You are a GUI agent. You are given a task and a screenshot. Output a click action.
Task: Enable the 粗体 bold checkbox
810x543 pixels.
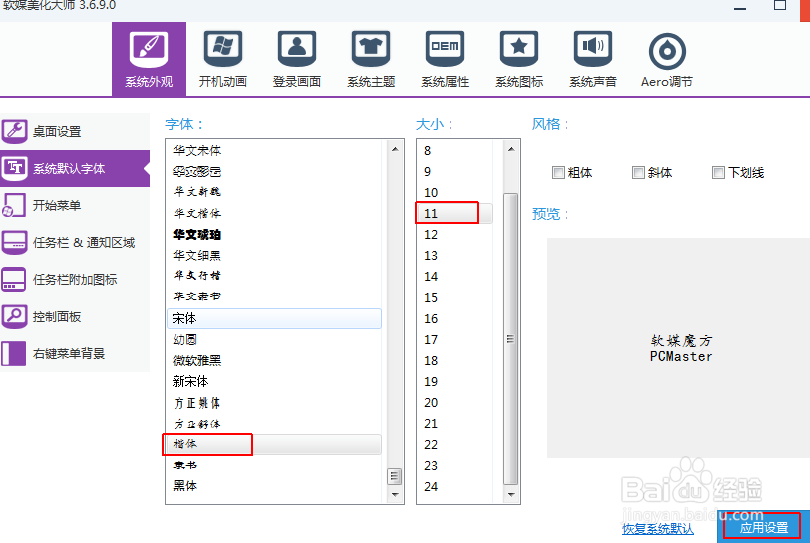click(558, 173)
